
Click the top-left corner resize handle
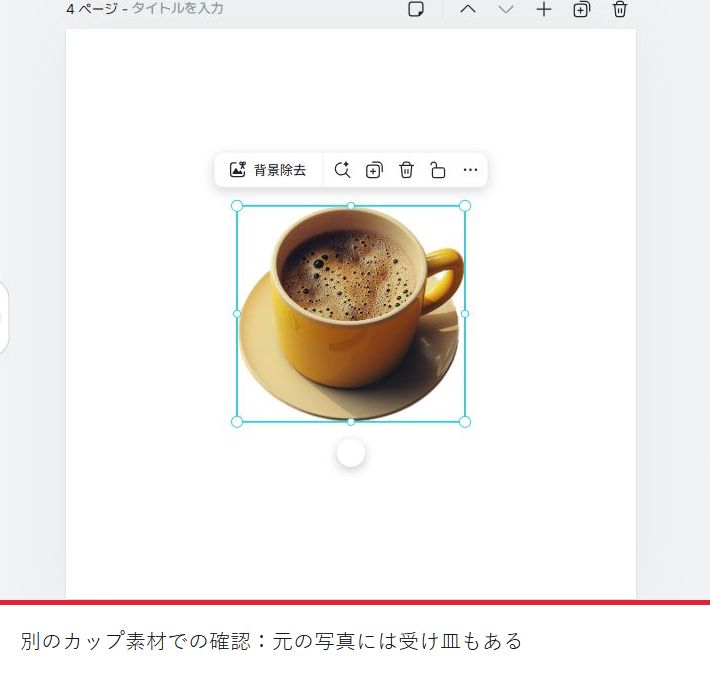tap(237, 206)
